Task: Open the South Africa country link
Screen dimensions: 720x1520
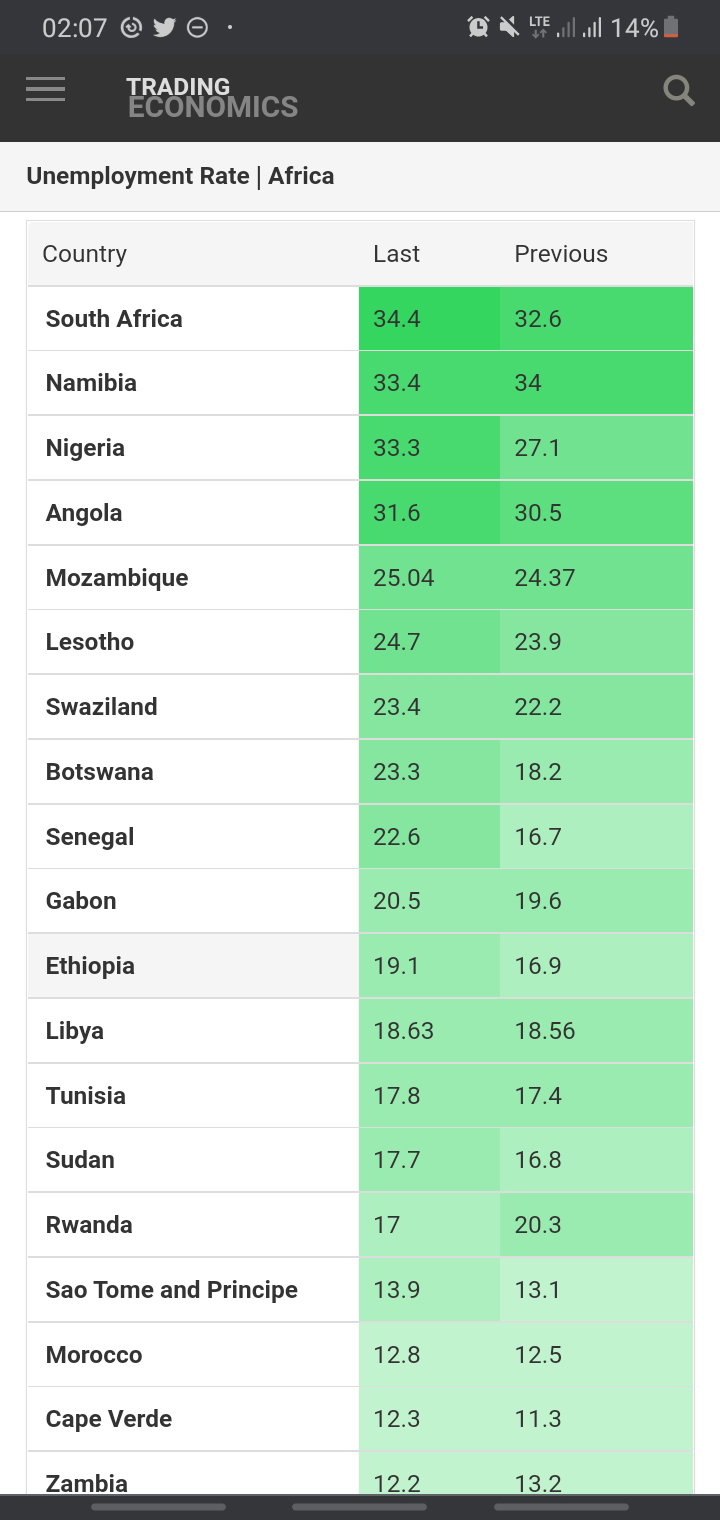Action: pyautogui.click(x=114, y=319)
